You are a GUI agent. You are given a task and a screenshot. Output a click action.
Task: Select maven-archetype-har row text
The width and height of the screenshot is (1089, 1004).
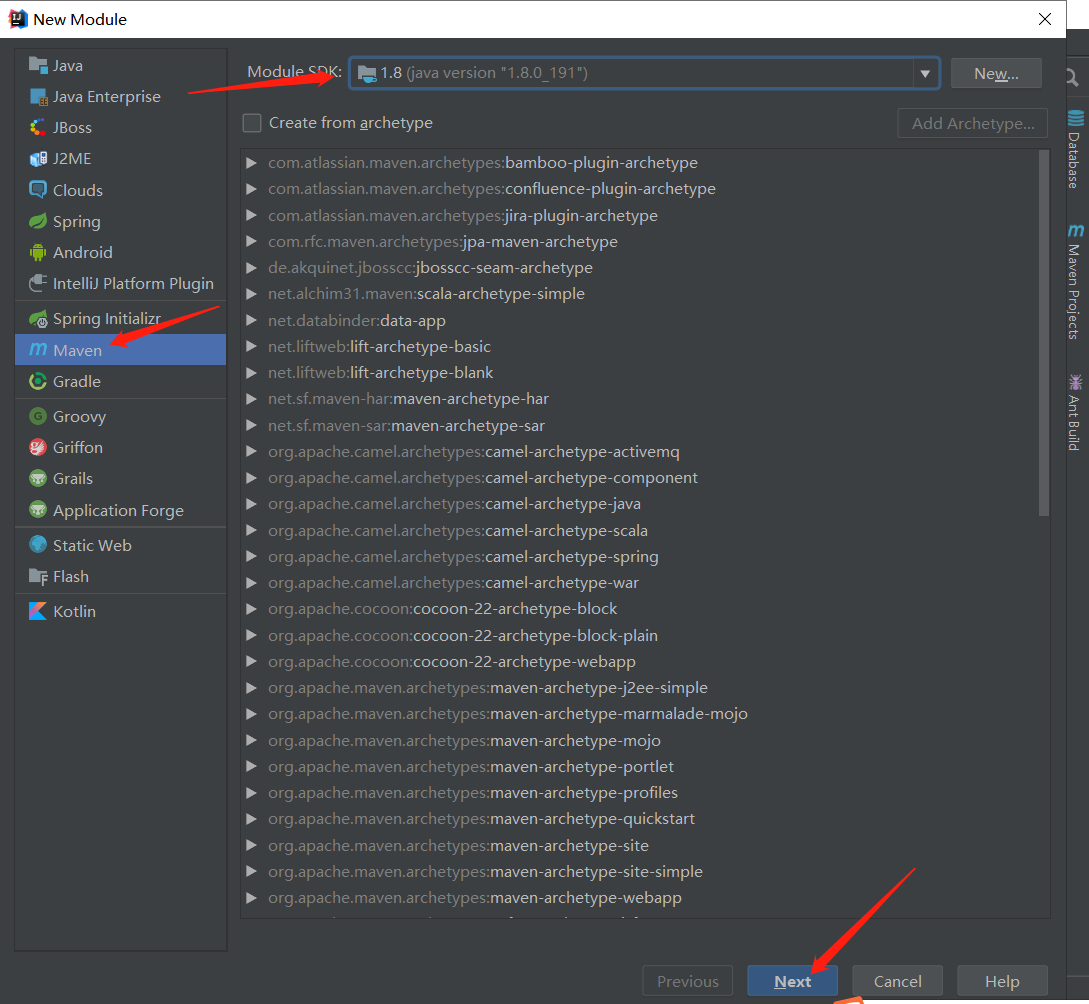pos(408,399)
